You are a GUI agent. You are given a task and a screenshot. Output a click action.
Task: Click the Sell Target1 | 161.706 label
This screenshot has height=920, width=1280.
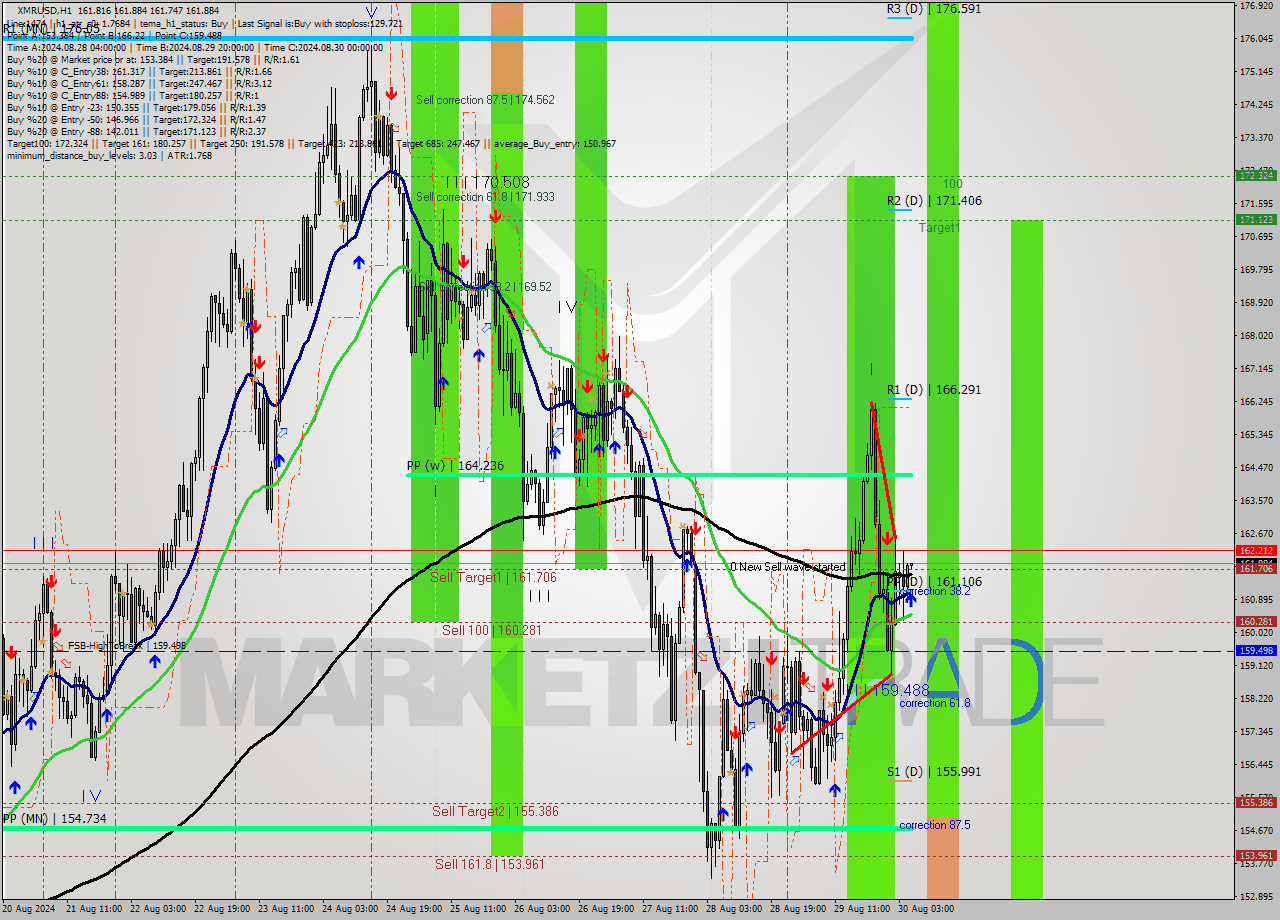click(x=493, y=578)
